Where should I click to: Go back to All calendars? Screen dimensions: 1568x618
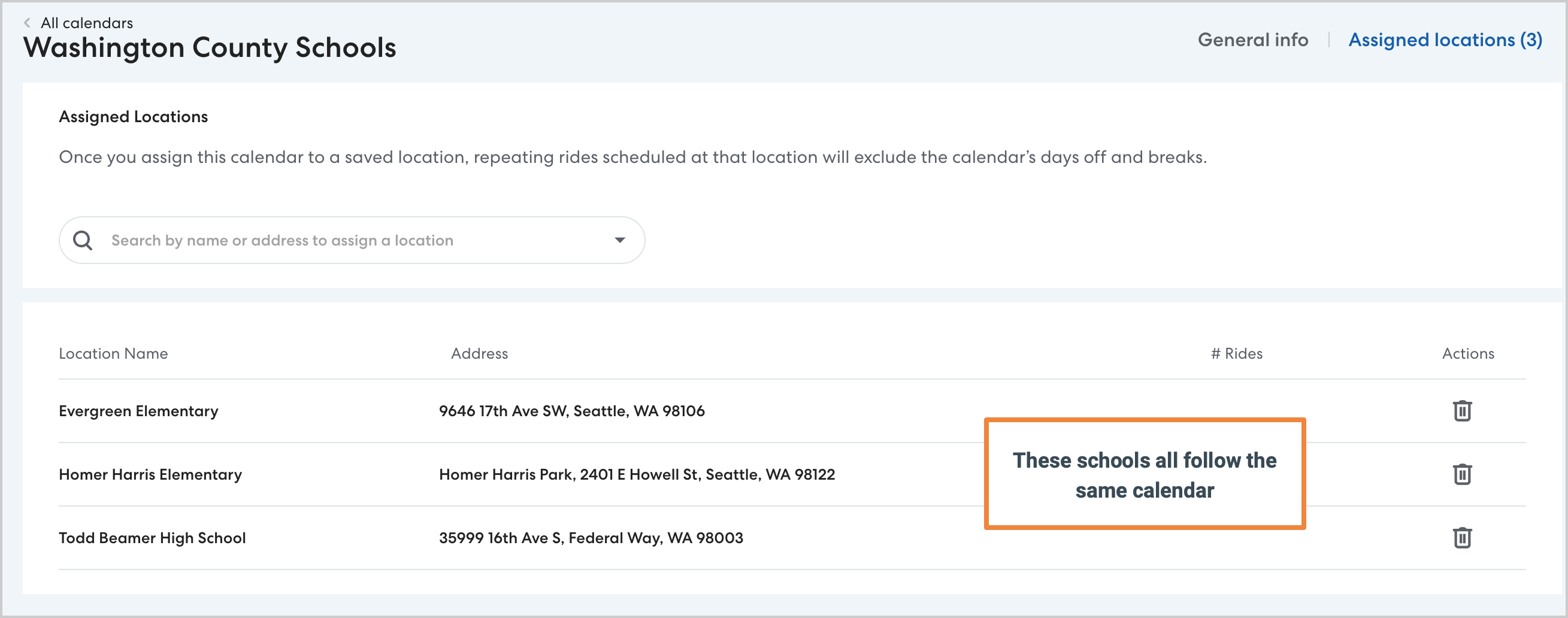[x=86, y=23]
